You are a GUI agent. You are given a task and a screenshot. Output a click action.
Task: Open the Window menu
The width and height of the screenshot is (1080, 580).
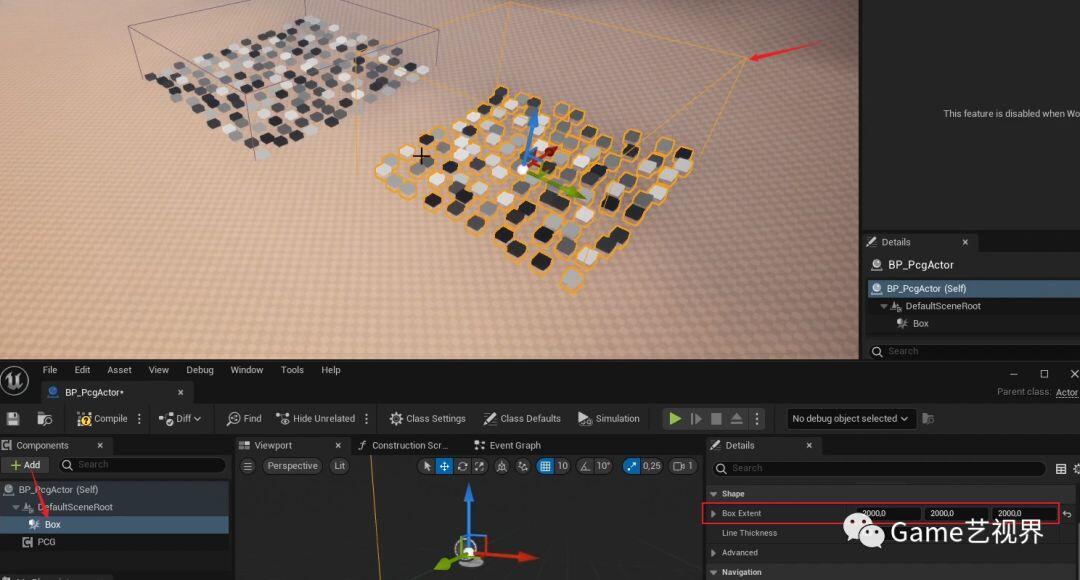247,370
